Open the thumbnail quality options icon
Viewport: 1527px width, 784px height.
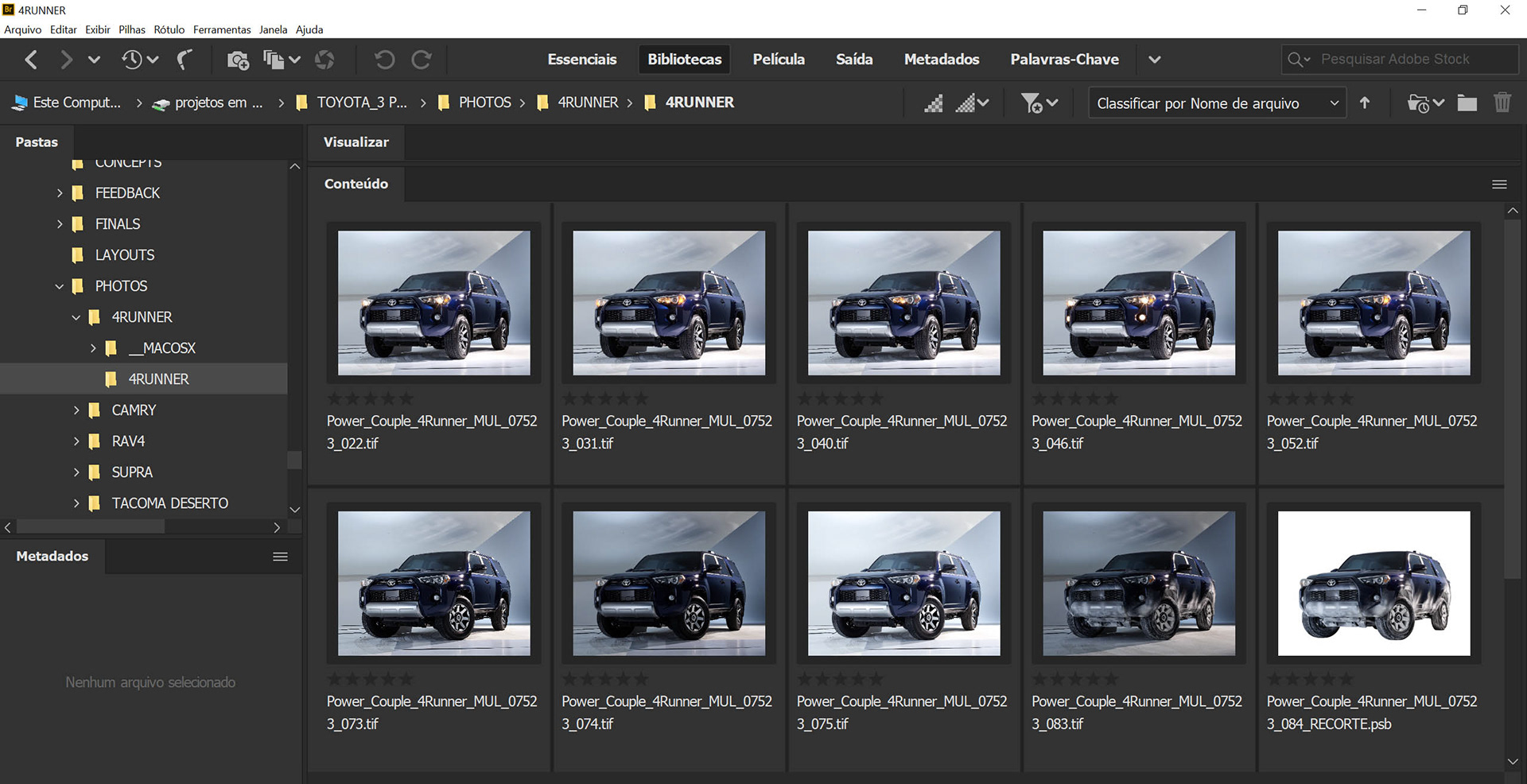(x=973, y=103)
